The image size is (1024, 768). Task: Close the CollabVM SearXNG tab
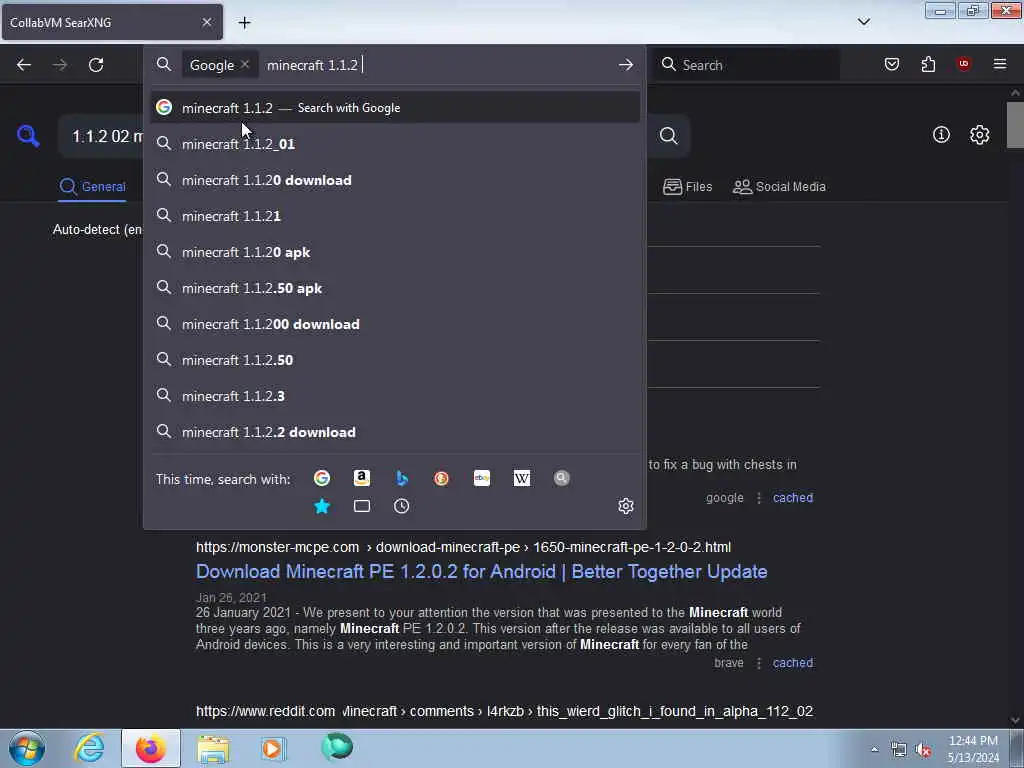206,22
